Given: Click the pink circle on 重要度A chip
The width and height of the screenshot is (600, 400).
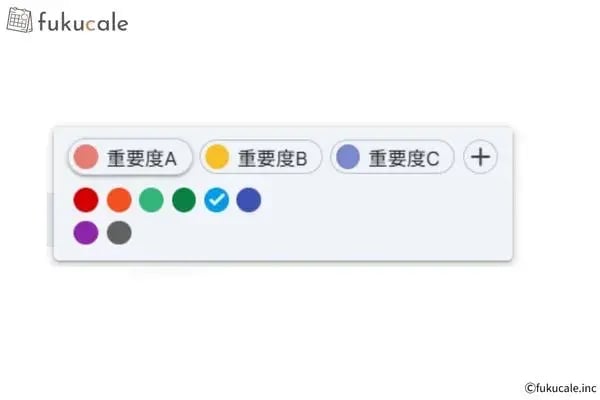Looking at the screenshot, I should (x=87, y=157).
